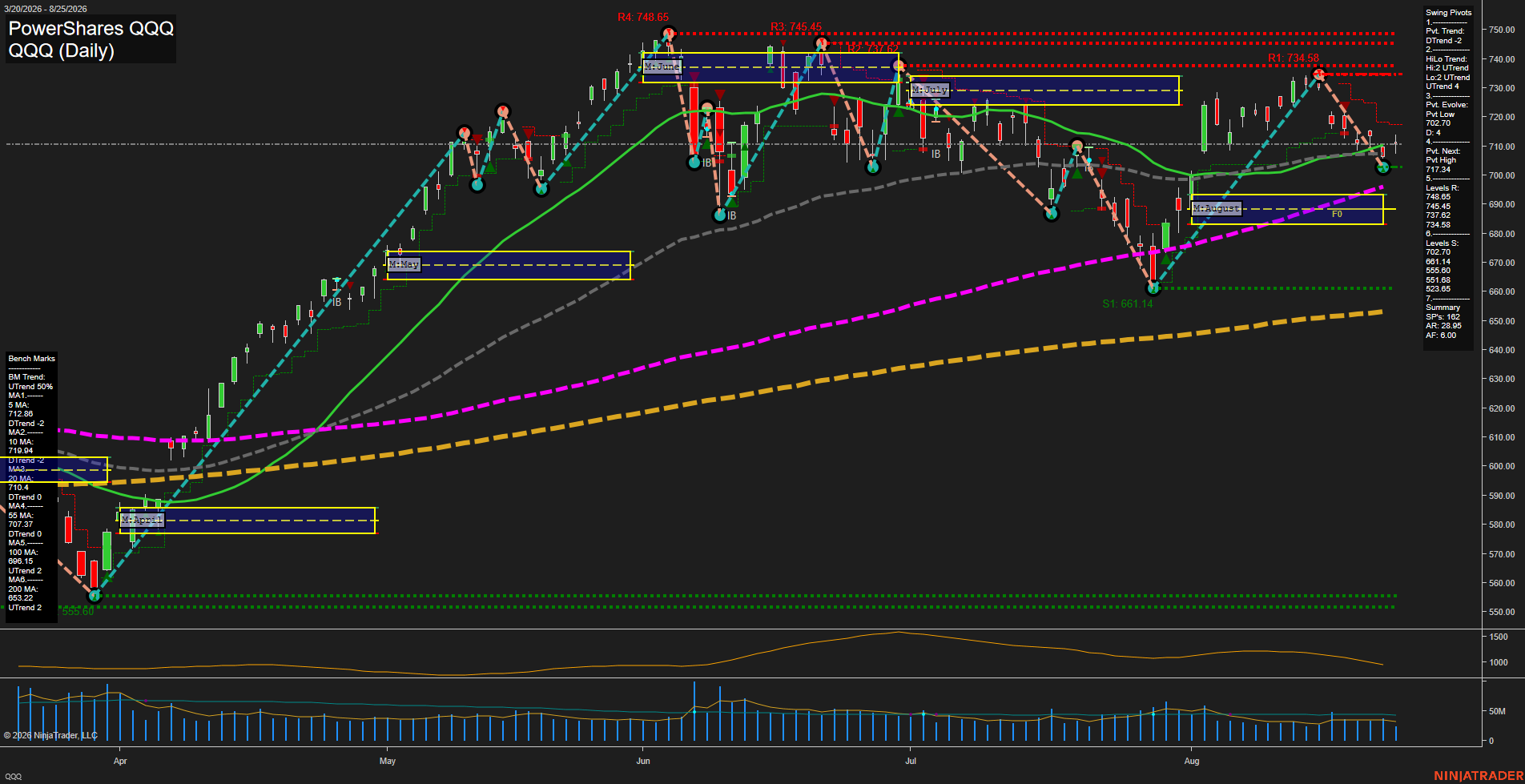
Task: Click the 'Aug' time axis label
Action: click(1192, 761)
